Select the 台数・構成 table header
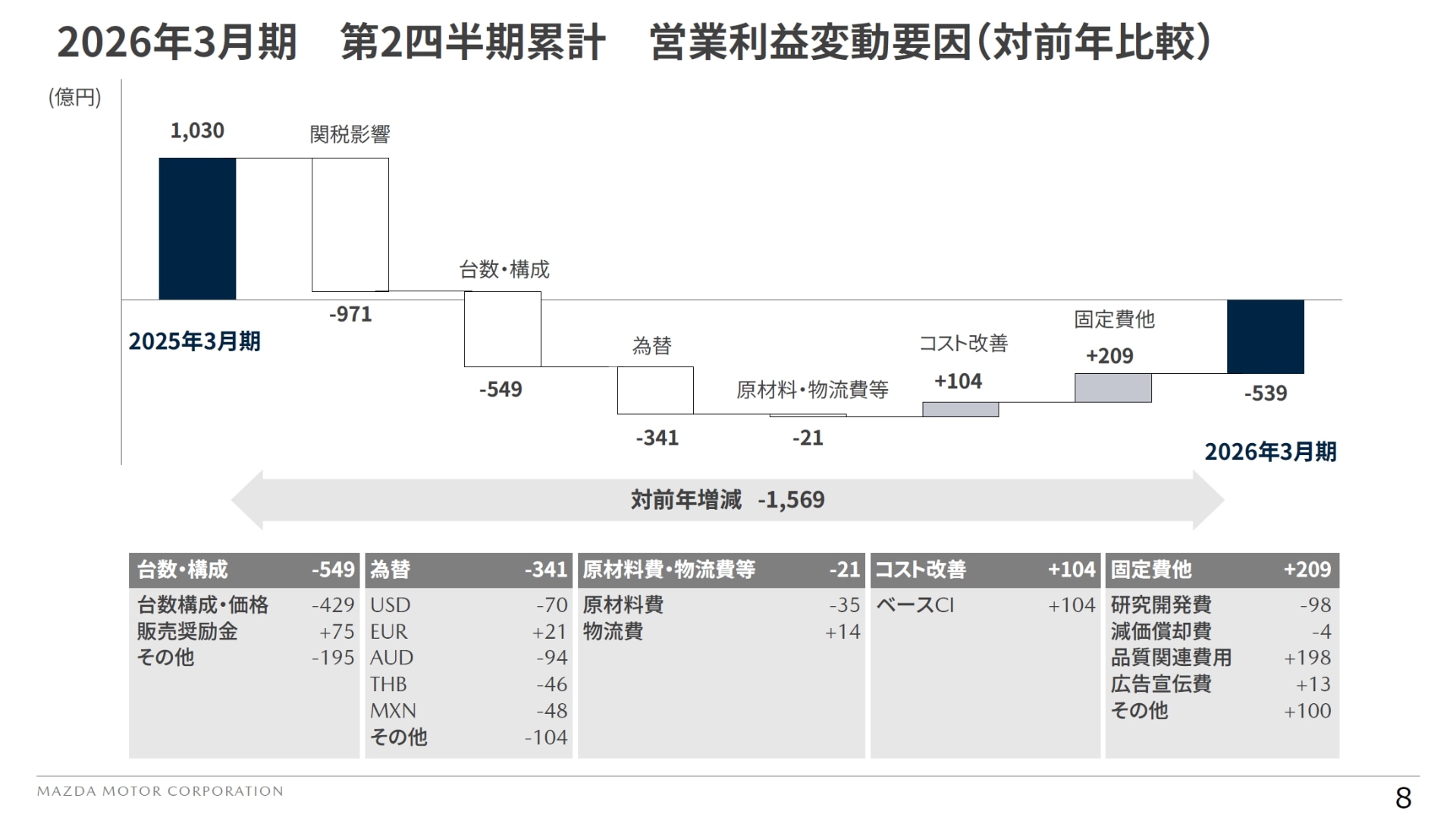Viewport: 1456px width, 817px height. [x=244, y=570]
